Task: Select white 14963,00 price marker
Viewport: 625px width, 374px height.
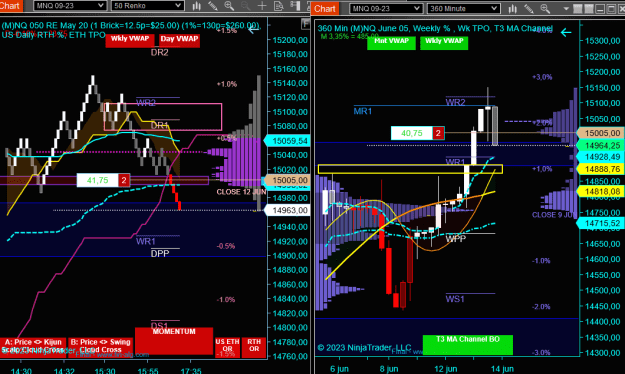Action: [287, 210]
